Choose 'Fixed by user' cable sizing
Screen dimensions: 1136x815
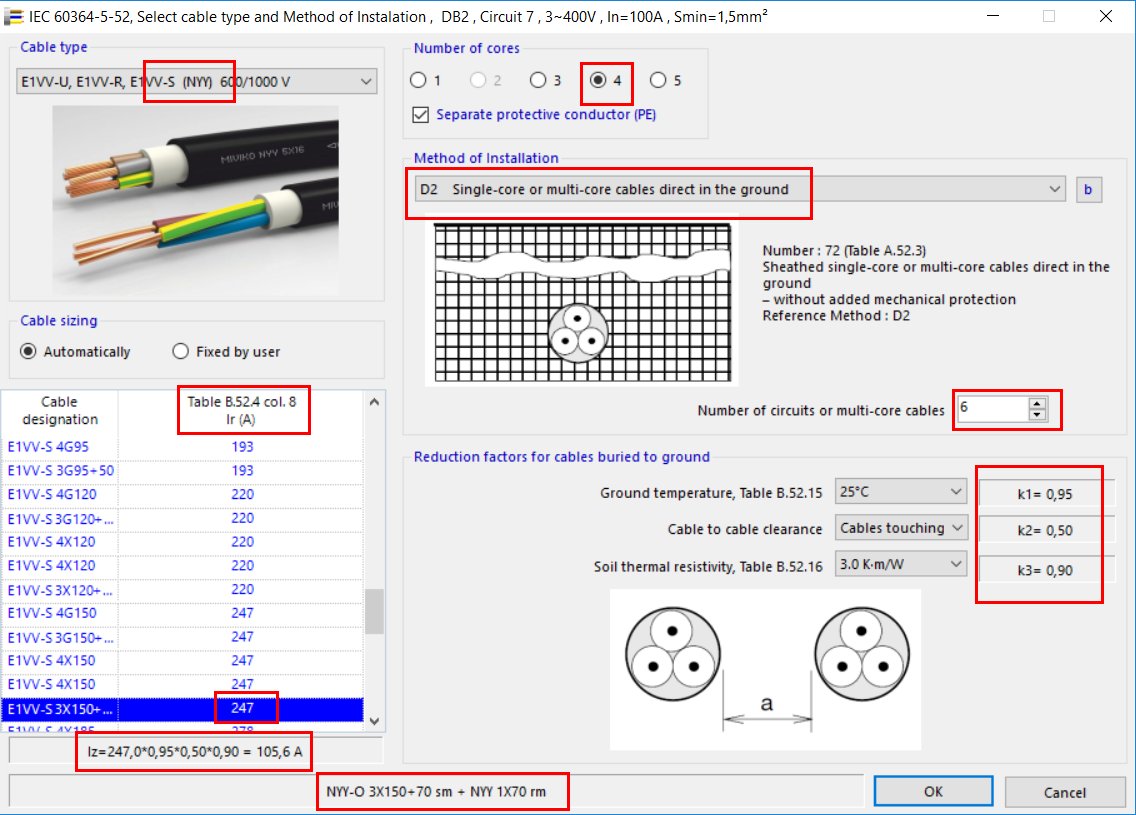click(181, 352)
